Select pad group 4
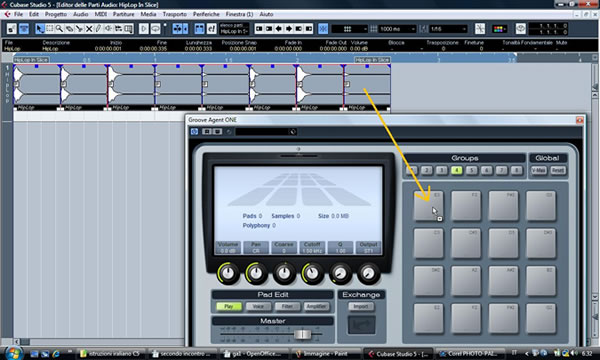The height and width of the screenshot is (360, 600). click(x=456, y=170)
